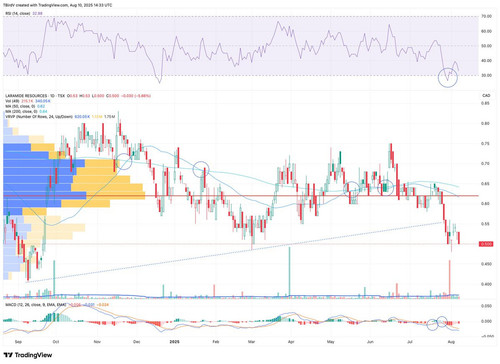Click the Dec label on time axis
The width and height of the screenshot is (500, 364).
coord(136,342)
